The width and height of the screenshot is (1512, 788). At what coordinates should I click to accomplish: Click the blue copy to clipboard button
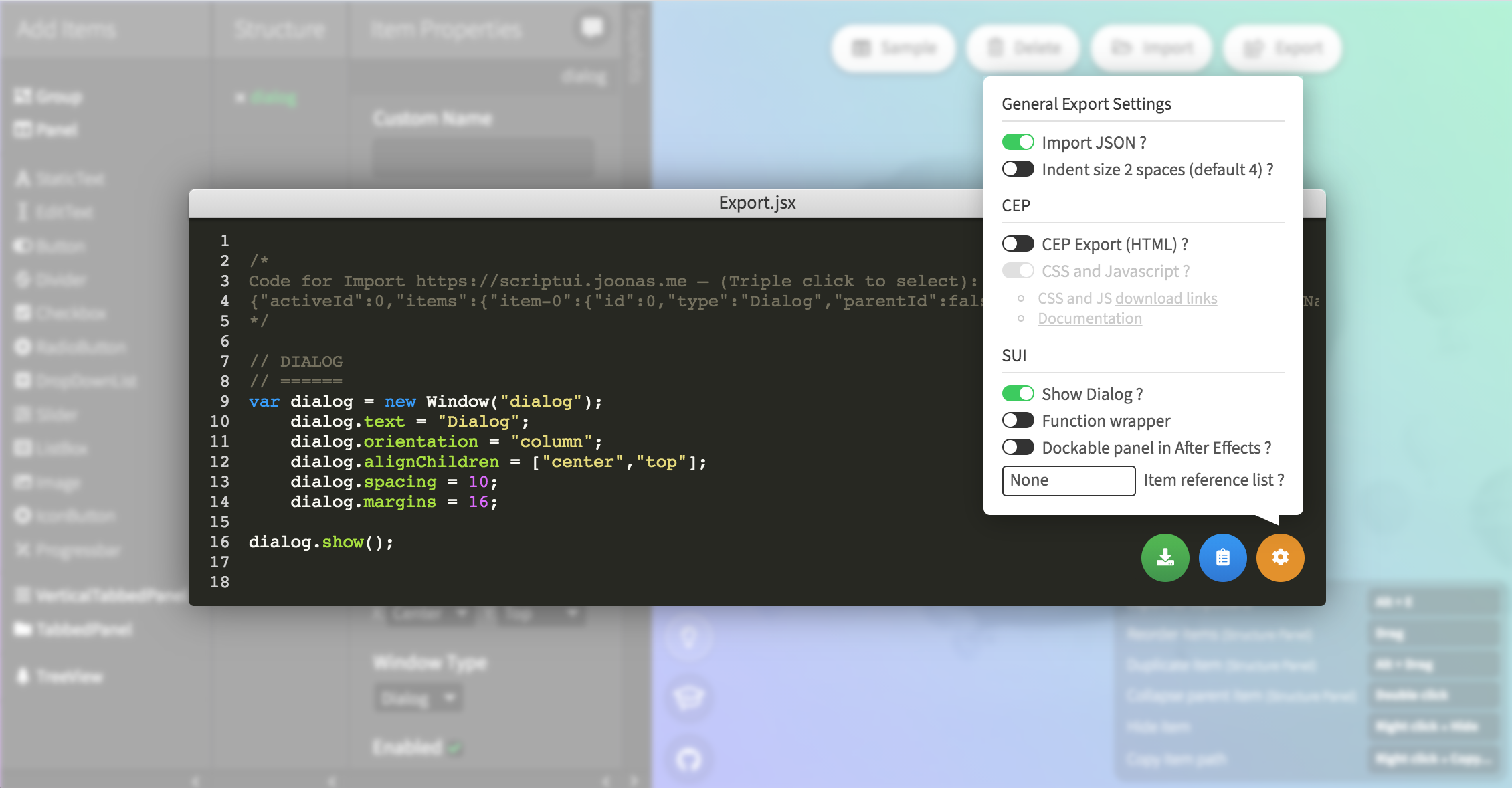(1222, 557)
